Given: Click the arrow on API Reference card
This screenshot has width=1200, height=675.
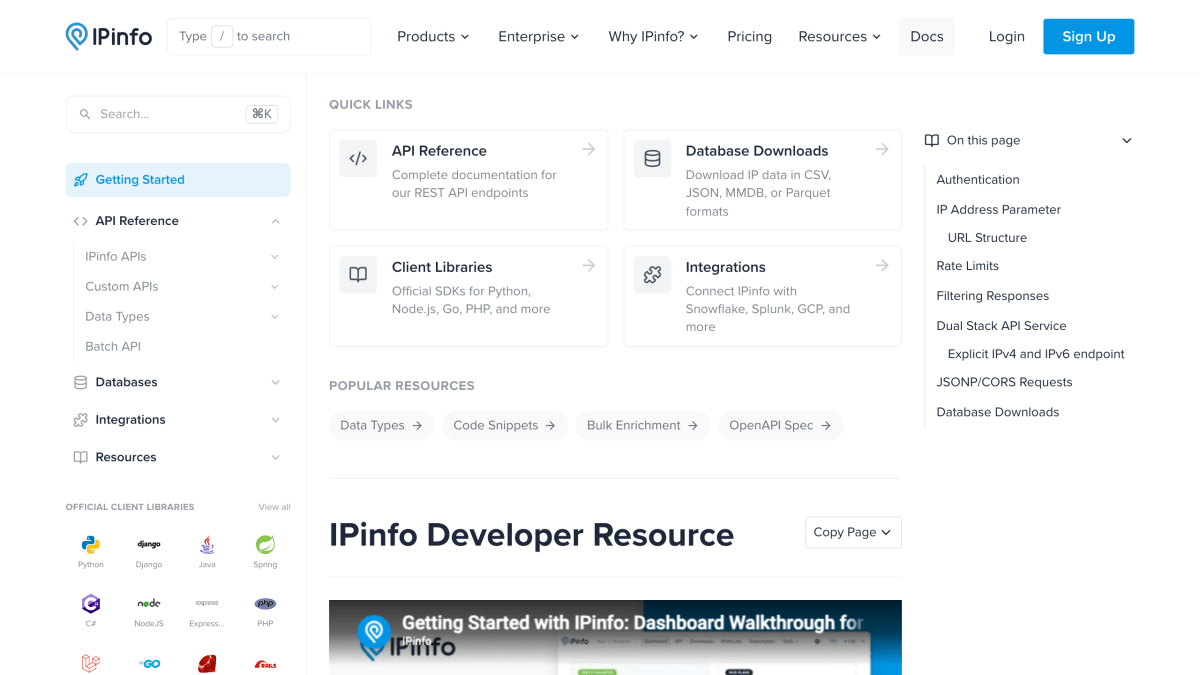Looking at the screenshot, I should tap(589, 149).
